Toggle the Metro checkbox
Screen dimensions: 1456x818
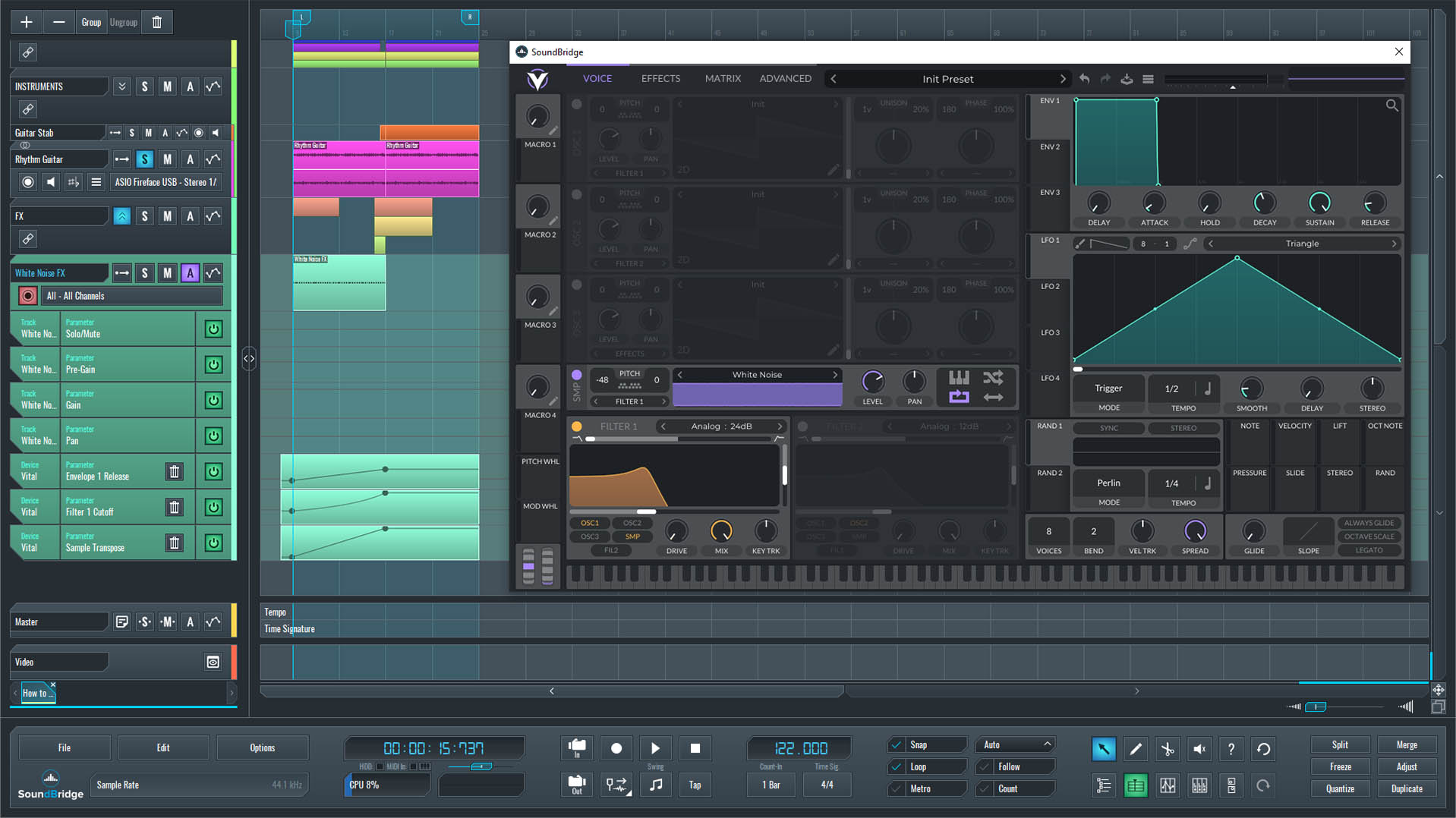897,789
